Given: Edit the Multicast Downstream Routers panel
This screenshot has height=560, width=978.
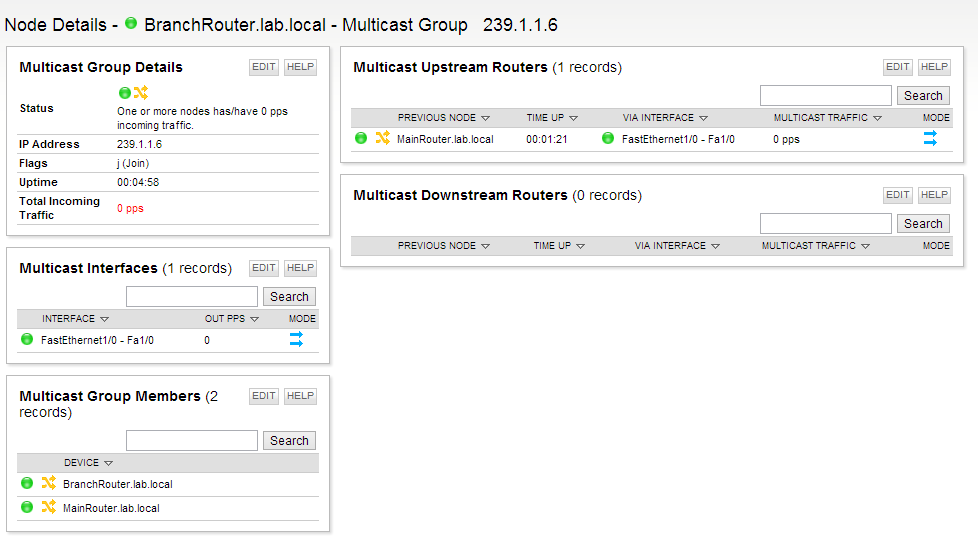Looking at the screenshot, I should click(x=898, y=195).
